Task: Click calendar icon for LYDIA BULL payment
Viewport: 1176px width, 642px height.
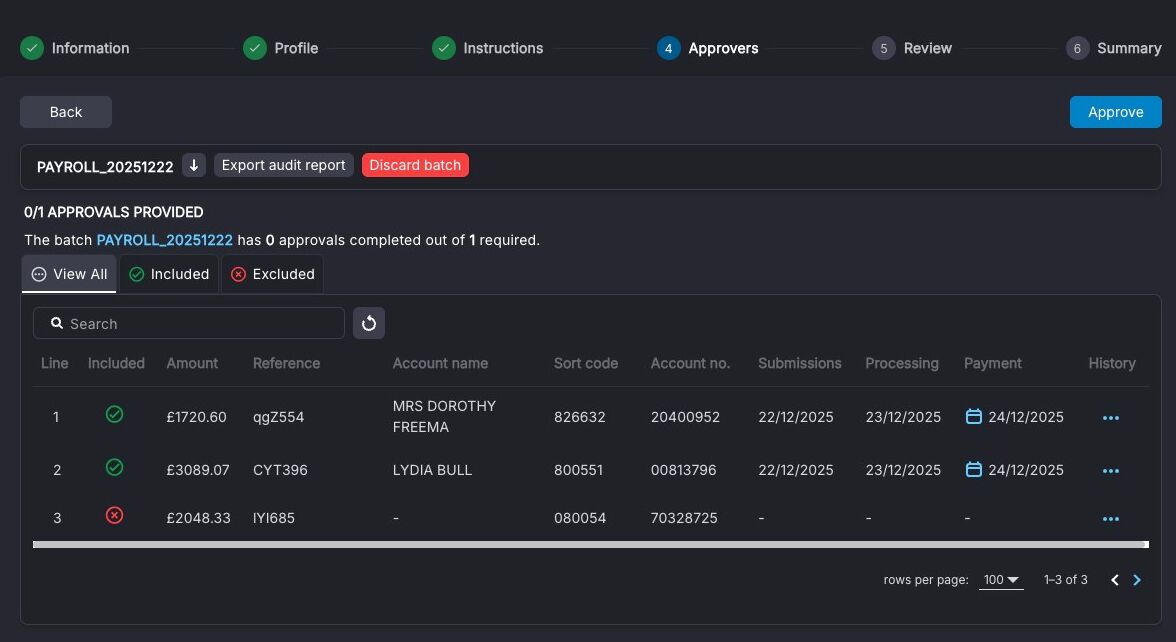Action: pos(974,470)
